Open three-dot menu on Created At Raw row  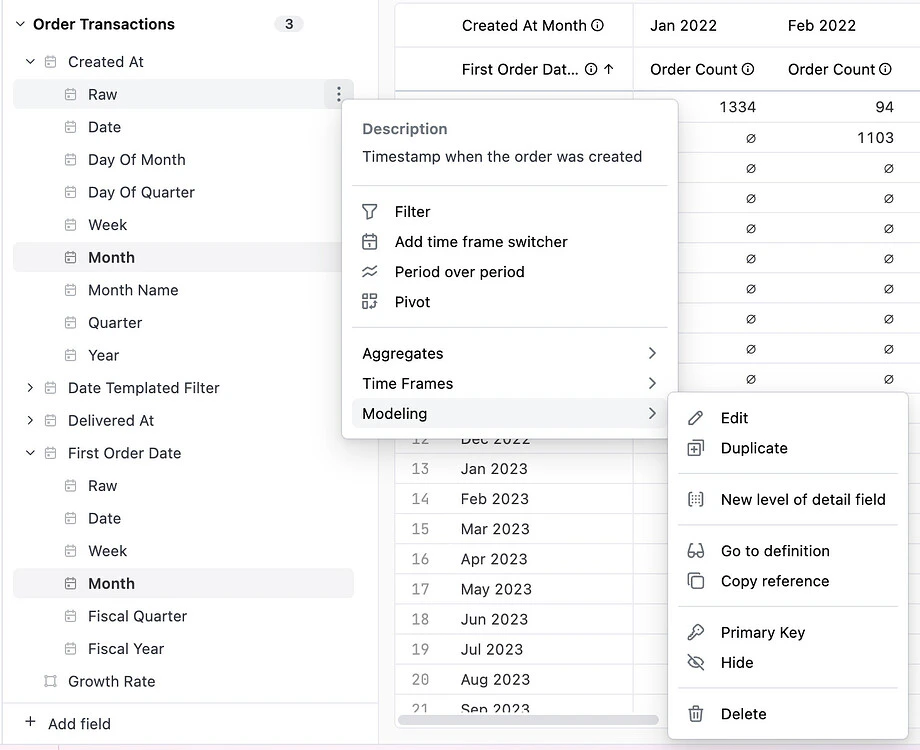(x=339, y=94)
